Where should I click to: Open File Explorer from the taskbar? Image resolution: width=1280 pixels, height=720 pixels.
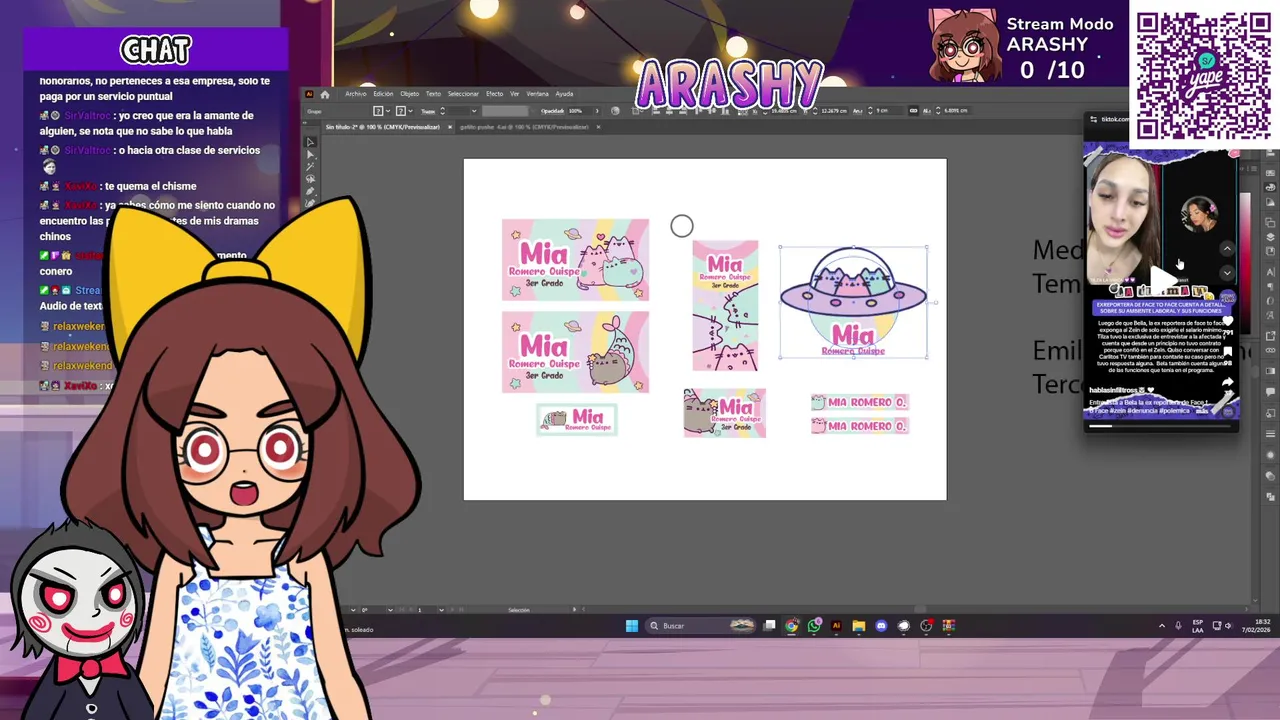click(859, 626)
